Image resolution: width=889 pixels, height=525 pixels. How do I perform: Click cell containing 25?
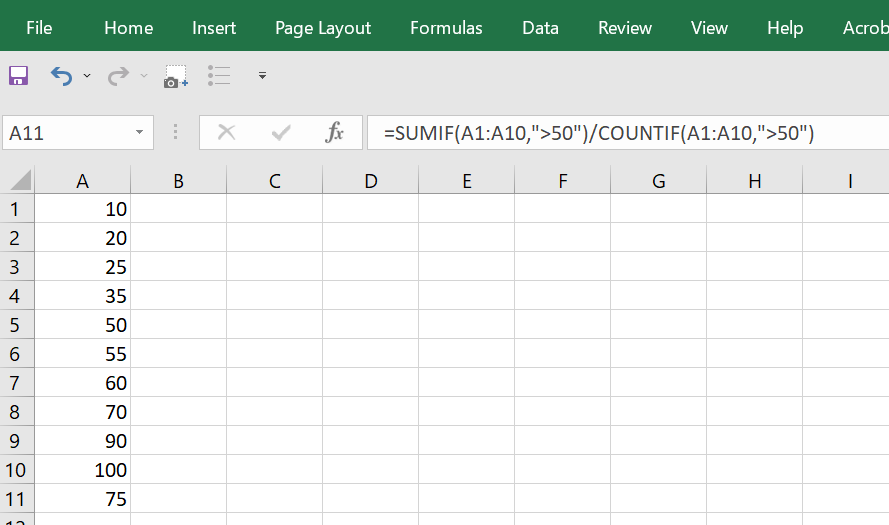82,266
